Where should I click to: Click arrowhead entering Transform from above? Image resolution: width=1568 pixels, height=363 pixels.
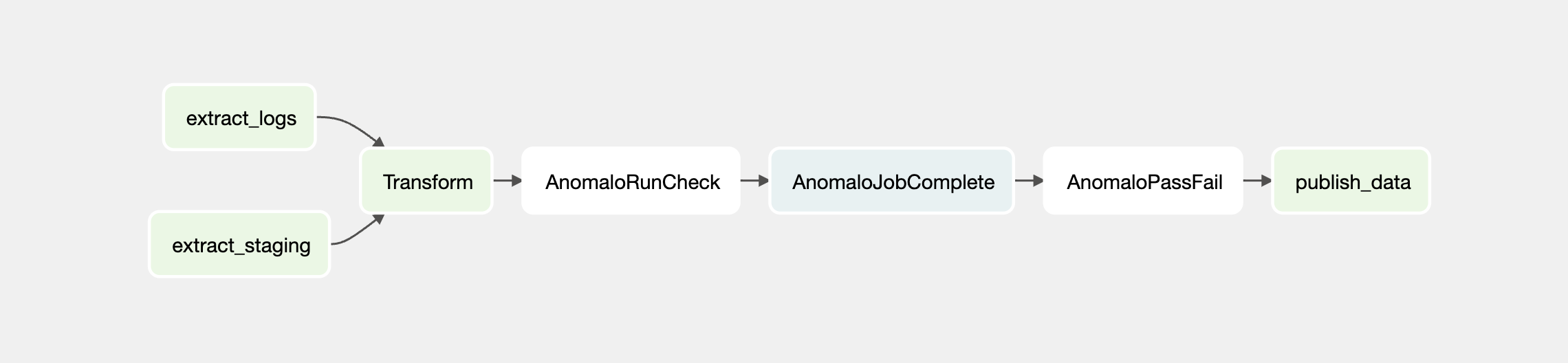(378, 142)
